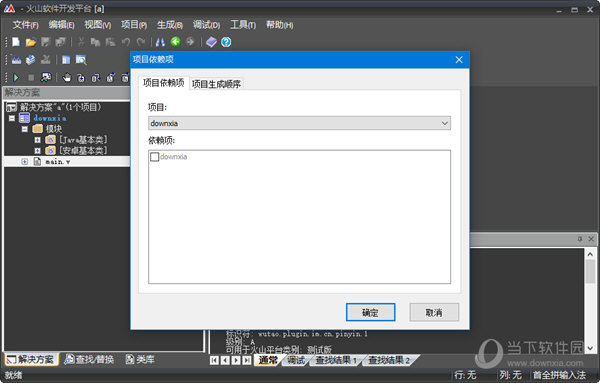The width and height of the screenshot is (600, 383).
Task: Open the project downxia dropdown
Action: pyautogui.click(x=299, y=123)
